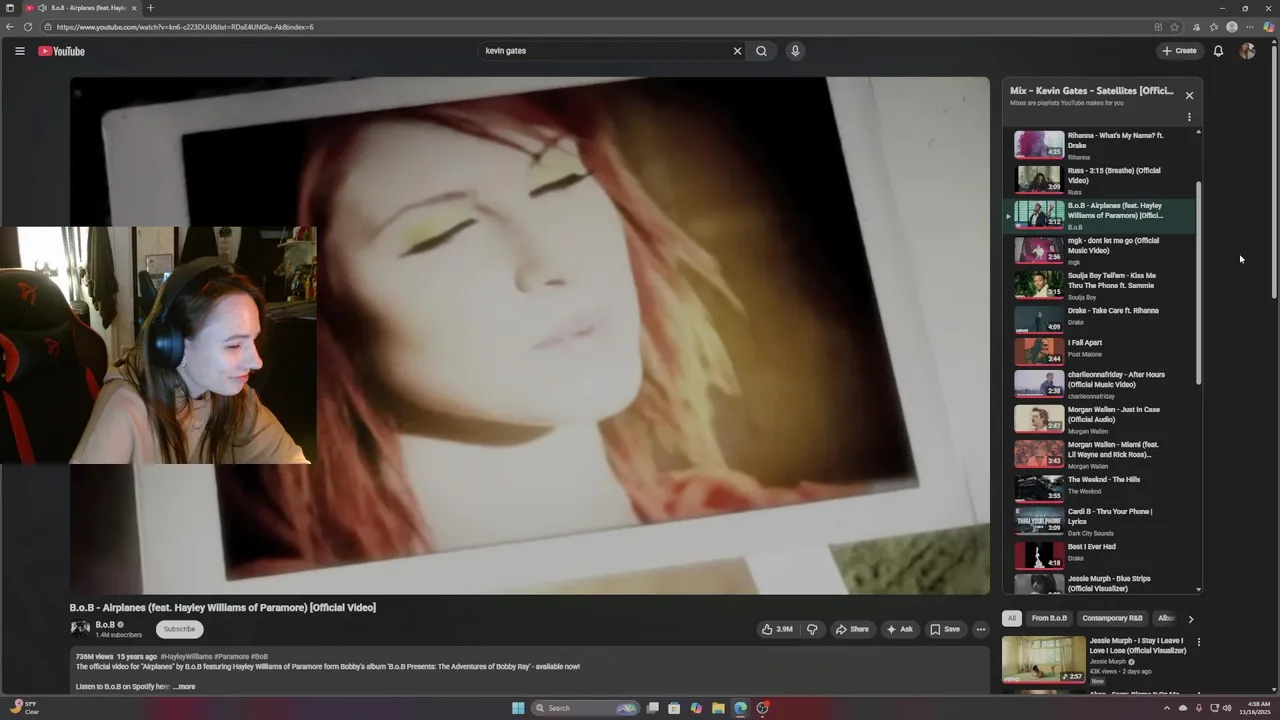Screen dimensions: 1280x720
Task: Play Drake Take Care from playlist
Action: tap(1099, 319)
